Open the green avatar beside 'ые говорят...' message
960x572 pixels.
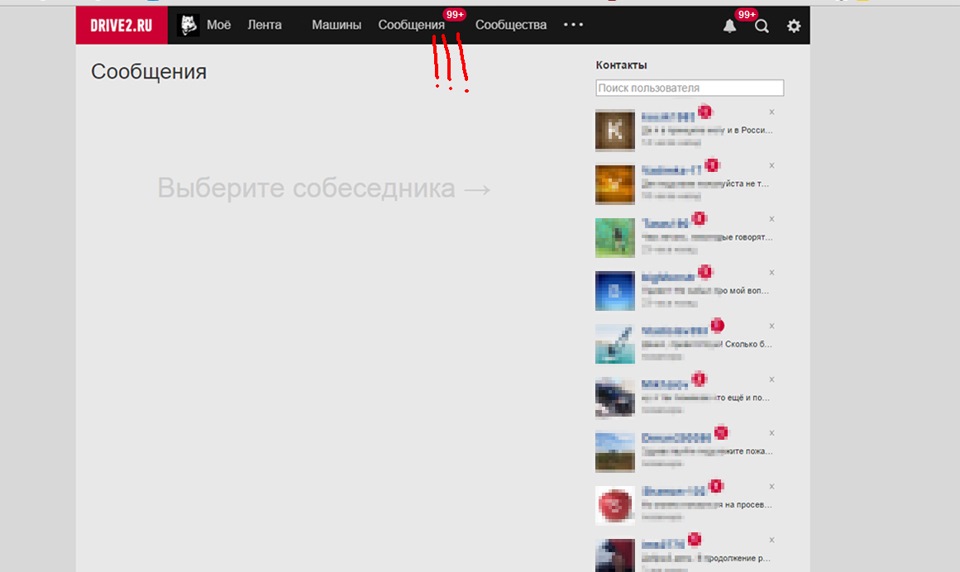[x=615, y=237]
